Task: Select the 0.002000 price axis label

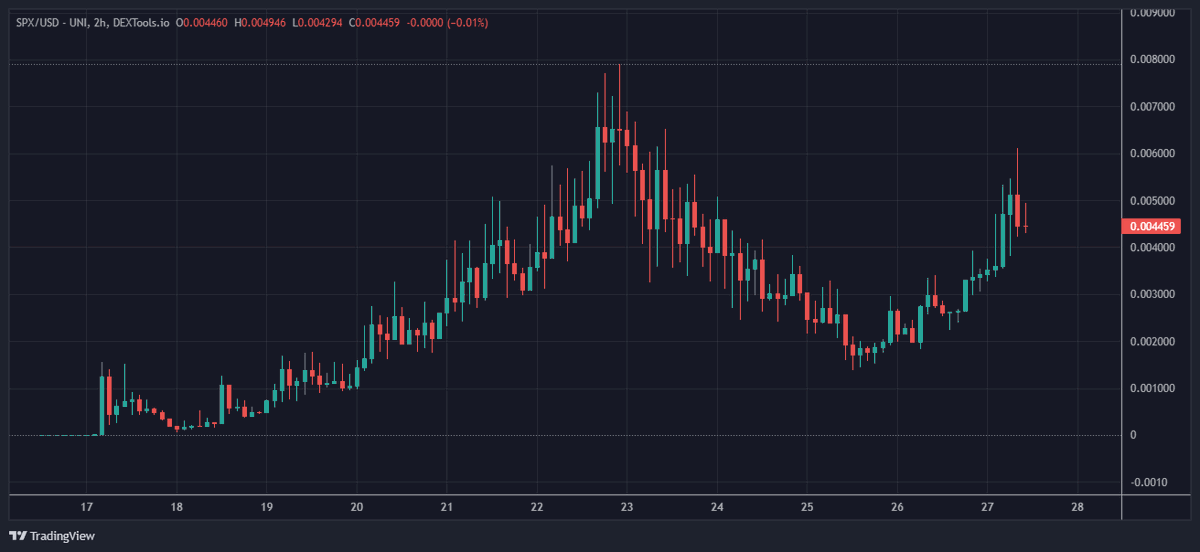Action: [x=1153, y=341]
